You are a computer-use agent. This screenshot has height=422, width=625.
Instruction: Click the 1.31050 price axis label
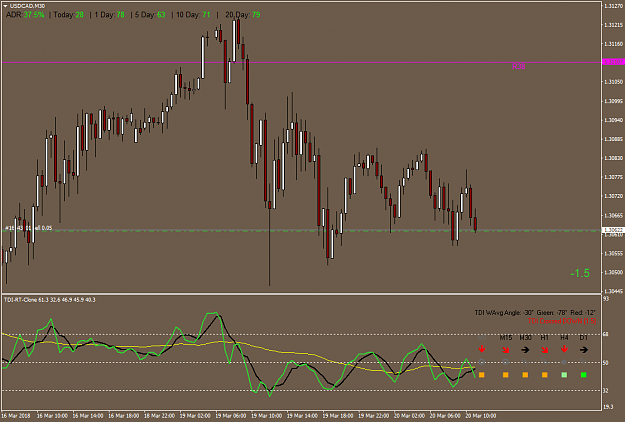[613, 82]
